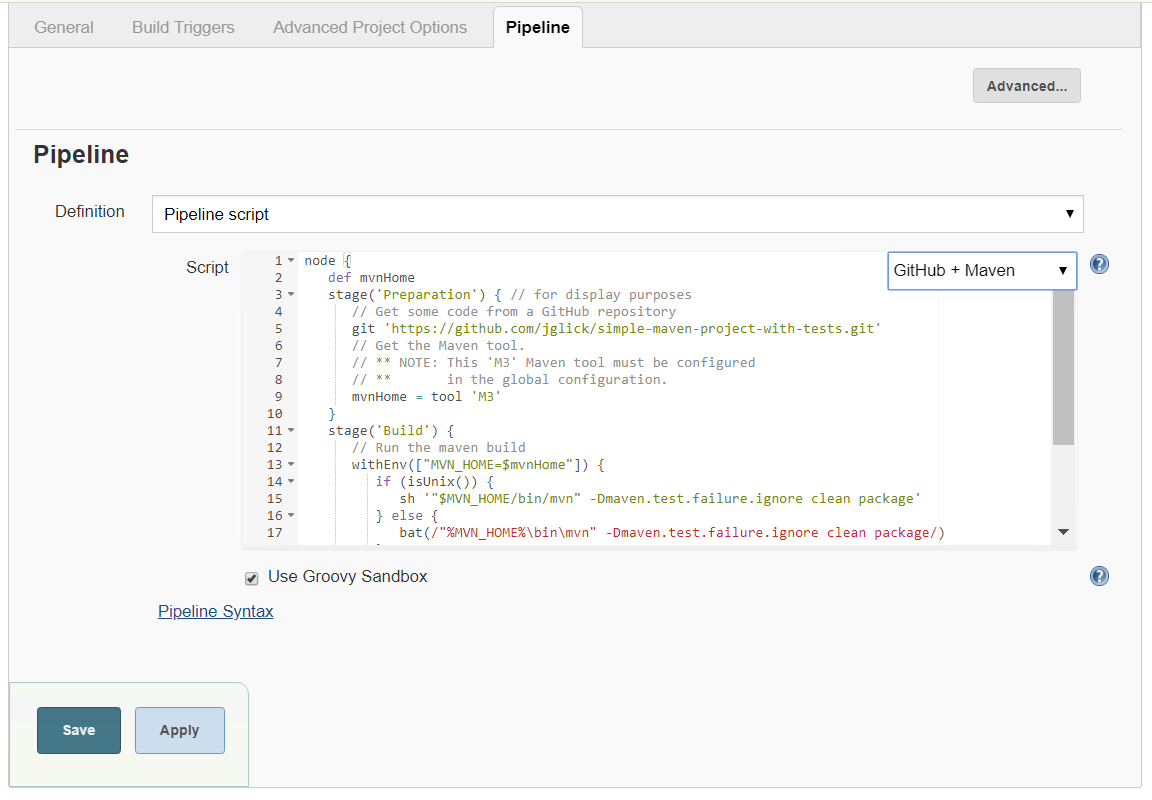Click the Advanced... button
Screen dimensions: 1152x800
pos(1026,86)
